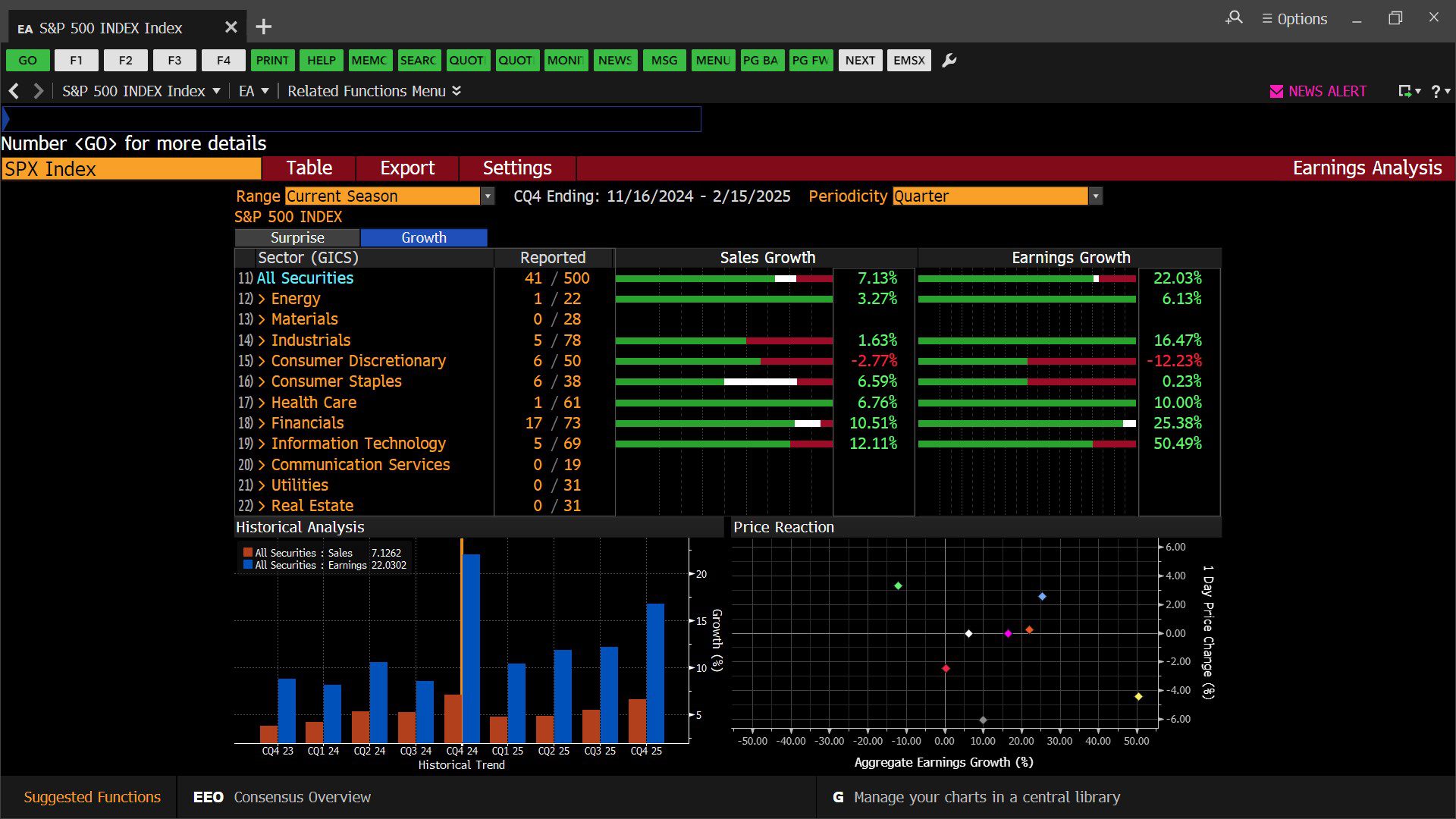
Task: Click the wrench settings icon
Action: 949,61
